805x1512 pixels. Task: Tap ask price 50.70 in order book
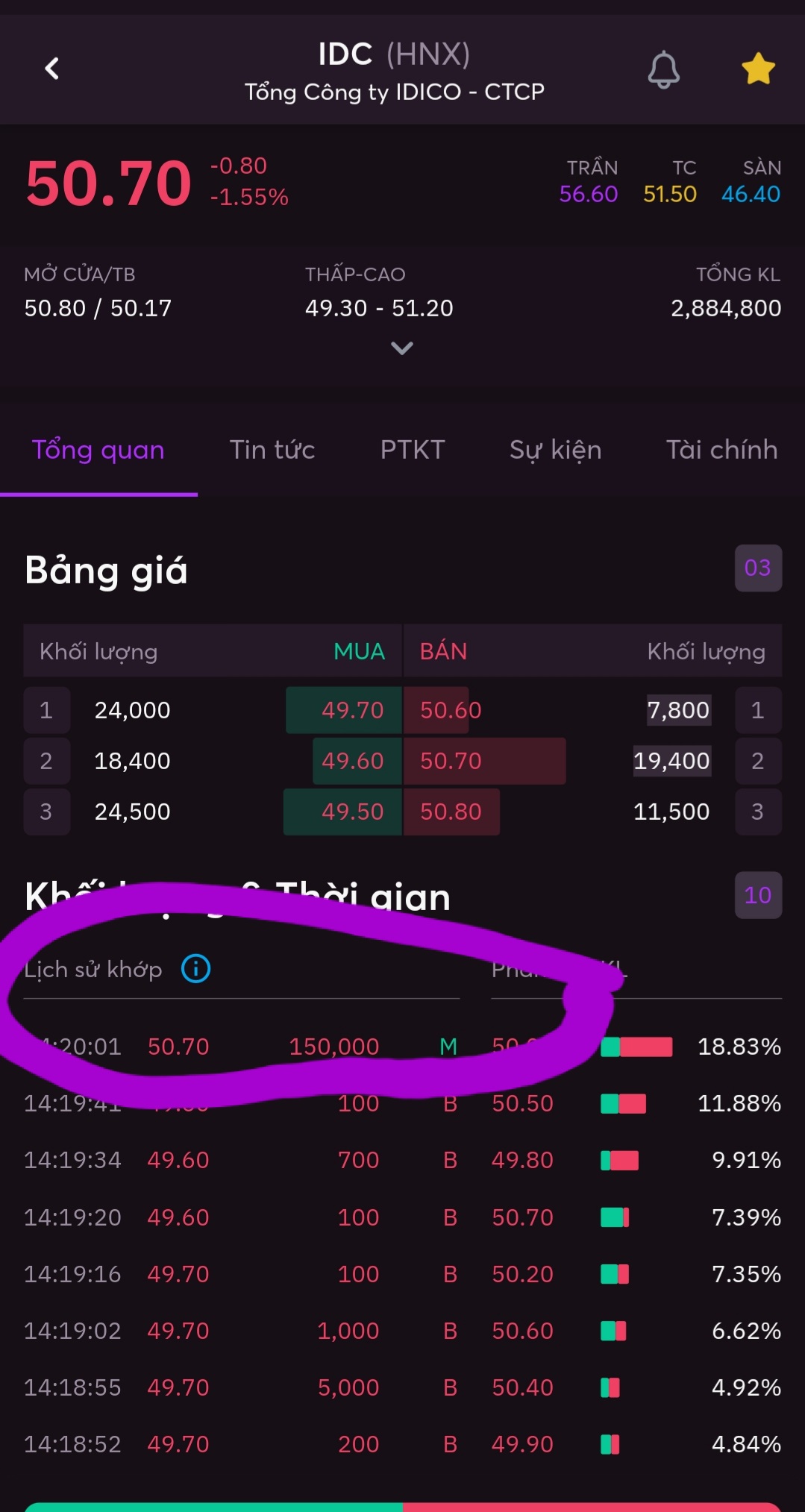pyautogui.click(x=451, y=761)
